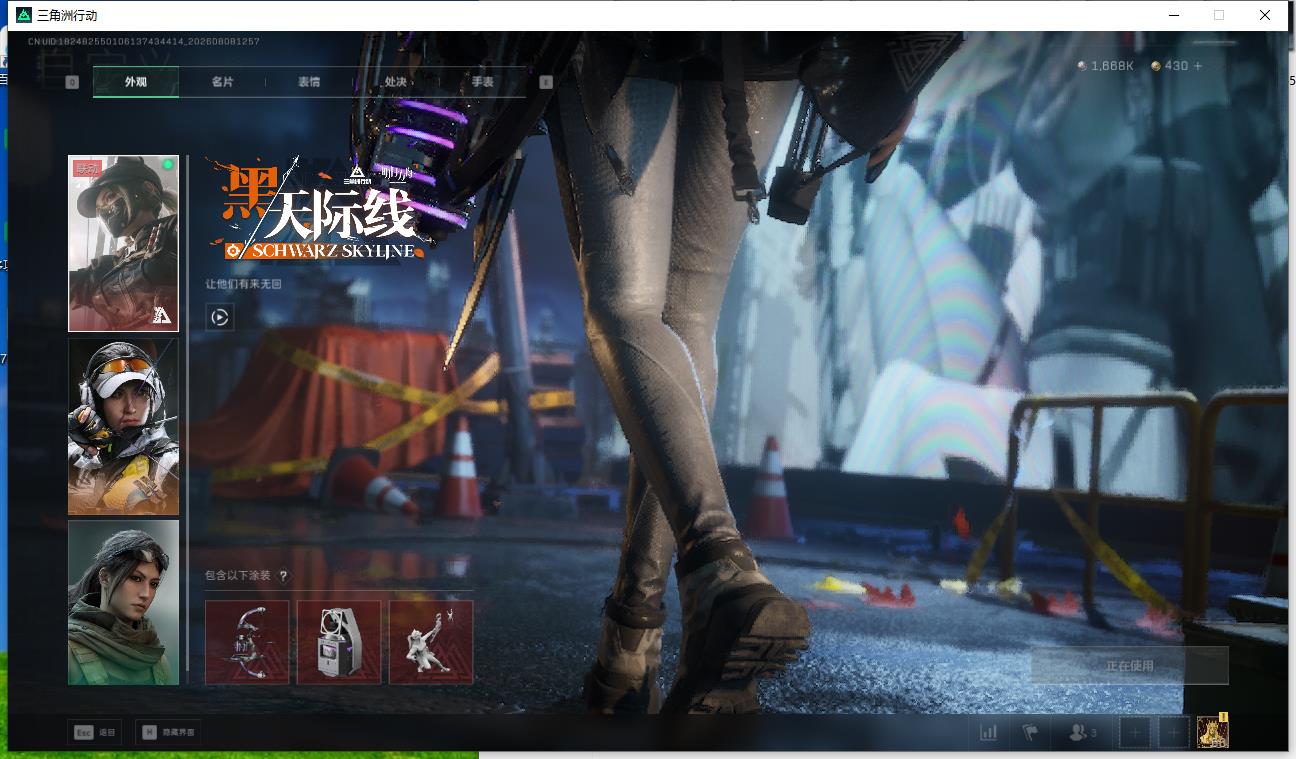1296x759 pixels.
Task: Switch to the 外观 tab
Action: (x=136, y=82)
